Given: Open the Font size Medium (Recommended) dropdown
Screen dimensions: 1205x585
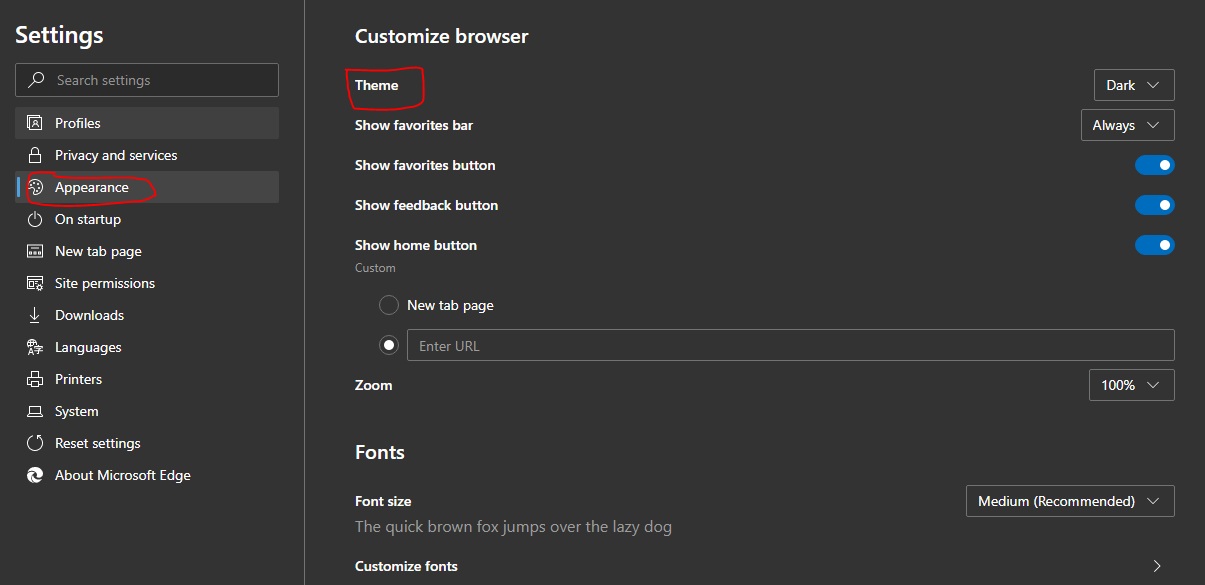Looking at the screenshot, I should click(x=1070, y=501).
